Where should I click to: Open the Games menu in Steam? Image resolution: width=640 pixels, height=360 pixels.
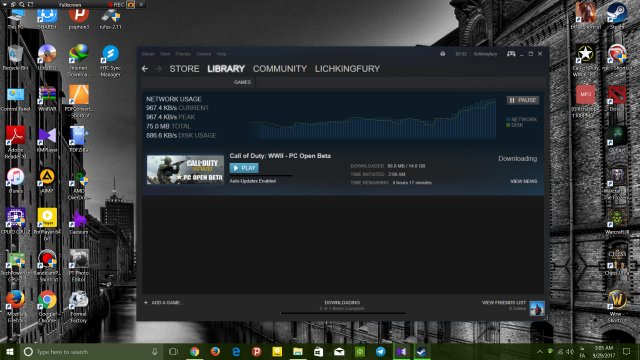point(204,54)
